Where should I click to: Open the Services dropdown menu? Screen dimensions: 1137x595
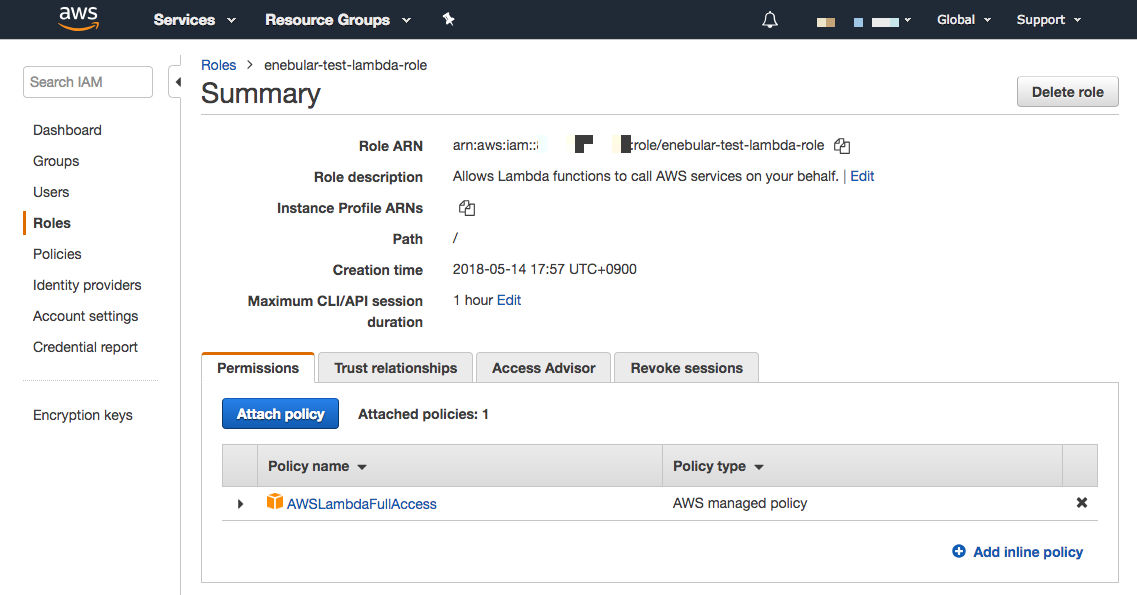pos(194,20)
